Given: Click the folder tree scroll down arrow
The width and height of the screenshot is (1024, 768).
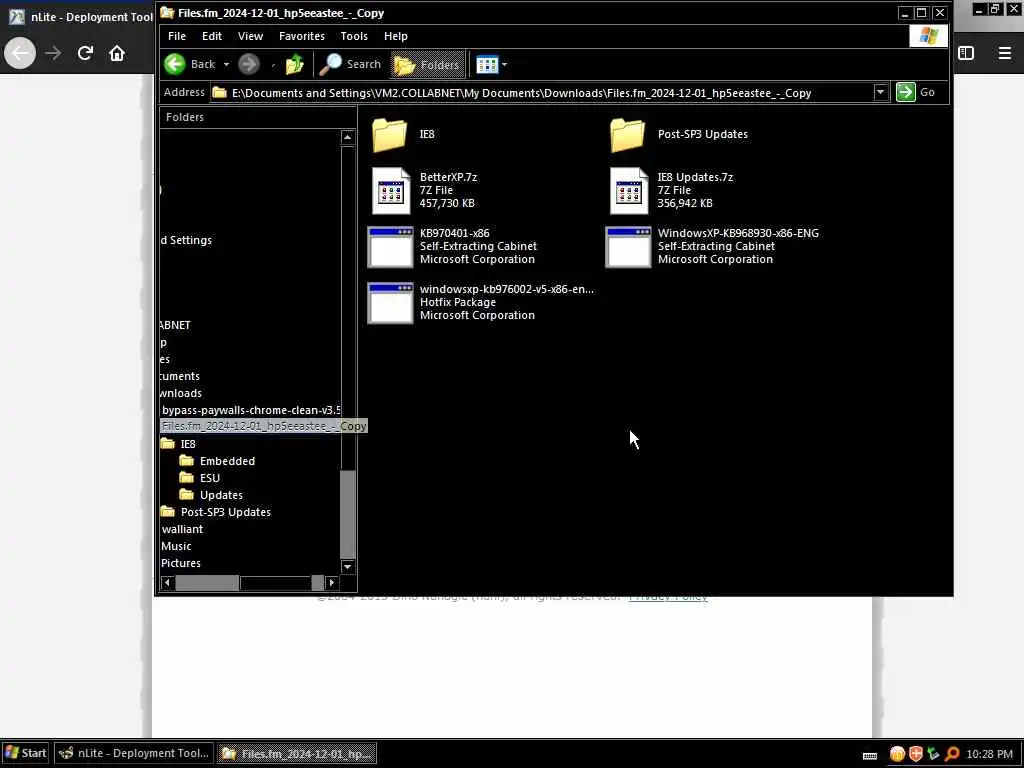Looking at the screenshot, I should pyautogui.click(x=347, y=566).
